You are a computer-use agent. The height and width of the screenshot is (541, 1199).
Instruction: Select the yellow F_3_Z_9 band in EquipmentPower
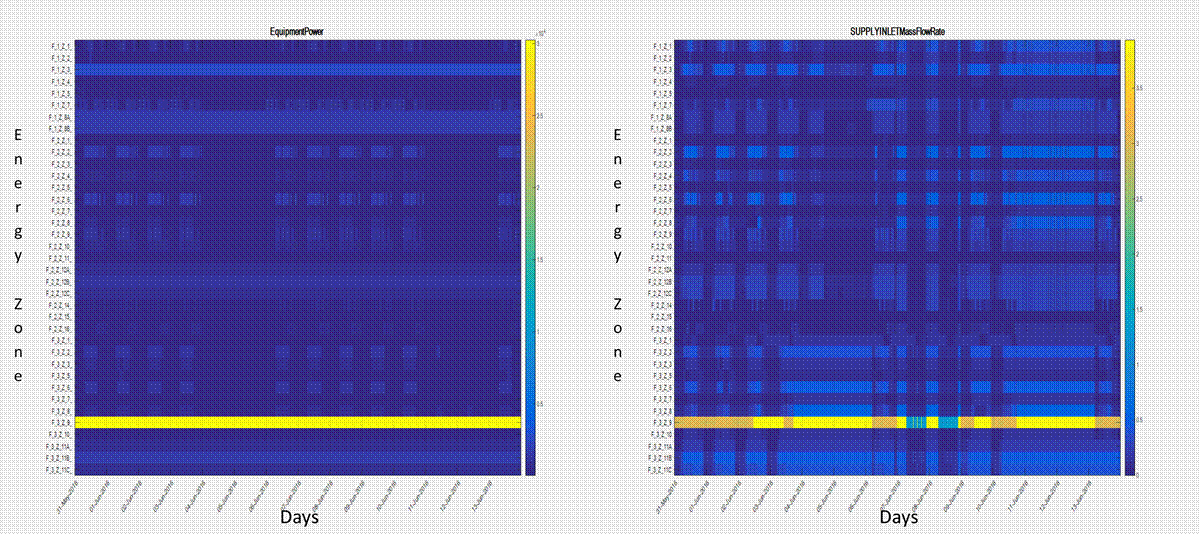click(298, 423)
